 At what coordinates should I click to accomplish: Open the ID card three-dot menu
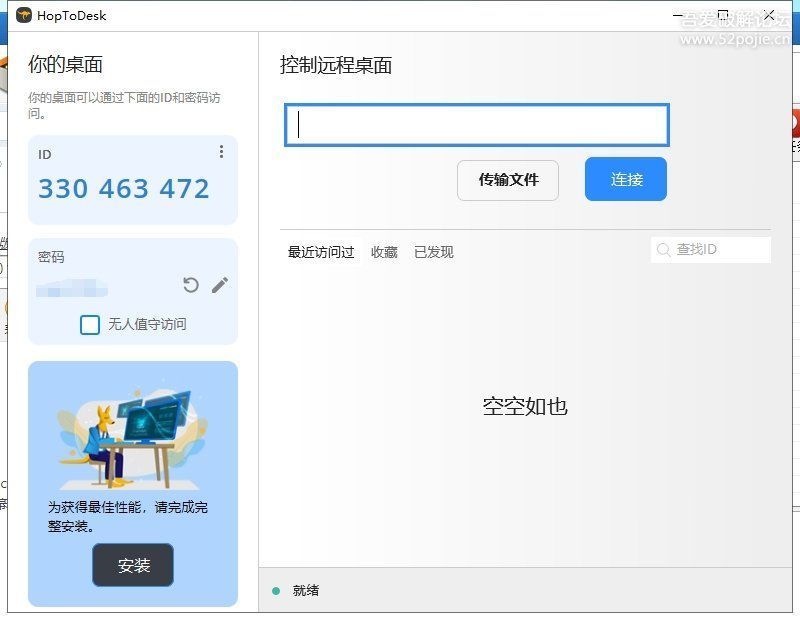tap(221, 152)
